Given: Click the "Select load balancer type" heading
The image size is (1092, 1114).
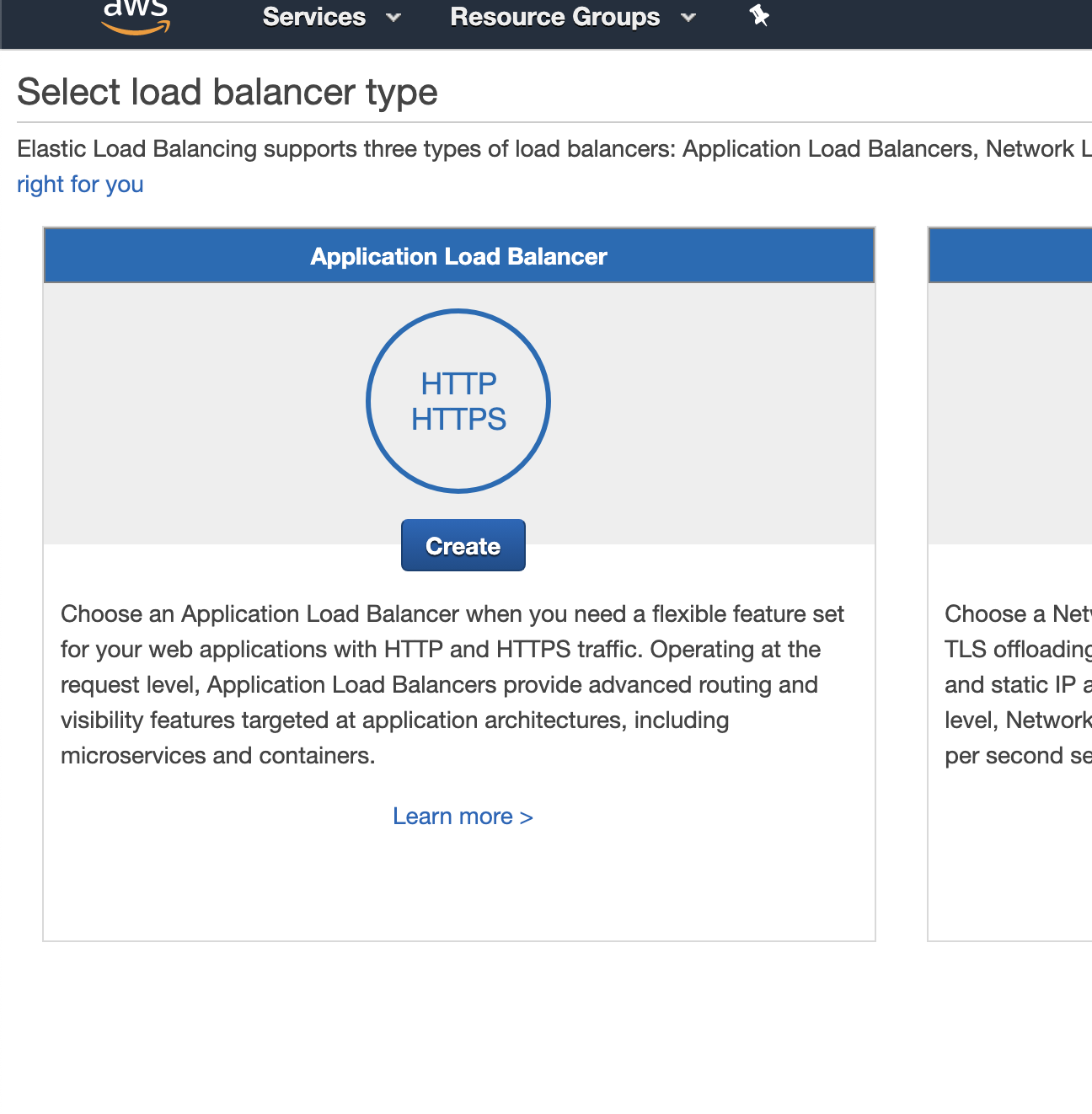Looking at the screenshot, I should (x=227, y=92).
